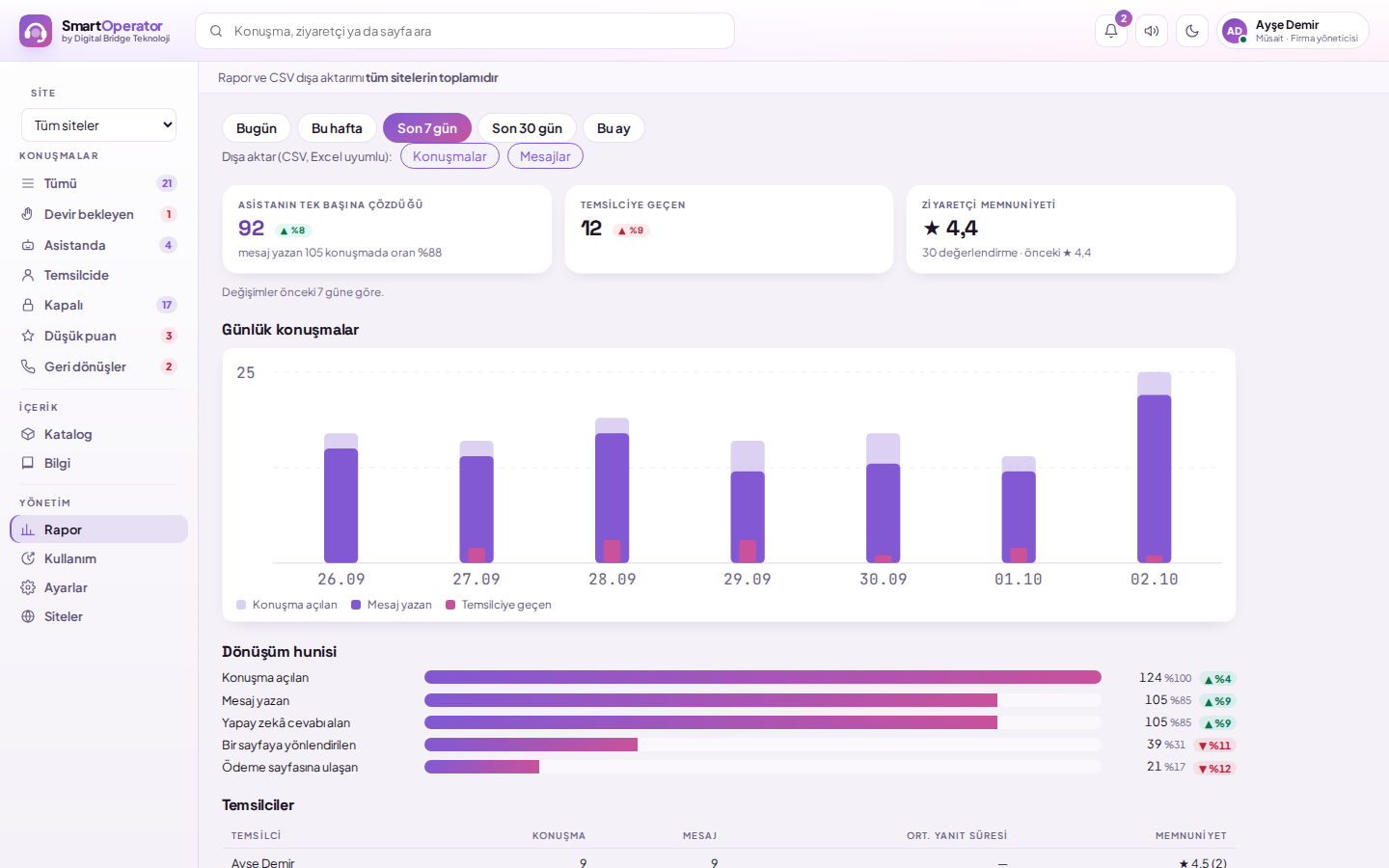The height and width of the screenshot is (868, 1389).
Task: Click the Temsilciye geçen stat card
Action: pos(729,230)
